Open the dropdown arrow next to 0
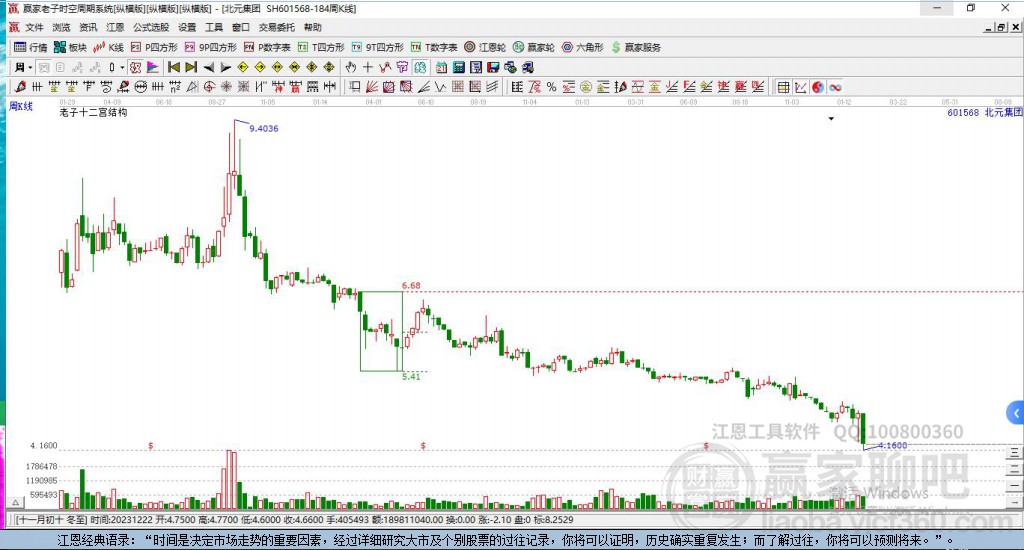Screen dimensions: 1024x550 (122, 67)
